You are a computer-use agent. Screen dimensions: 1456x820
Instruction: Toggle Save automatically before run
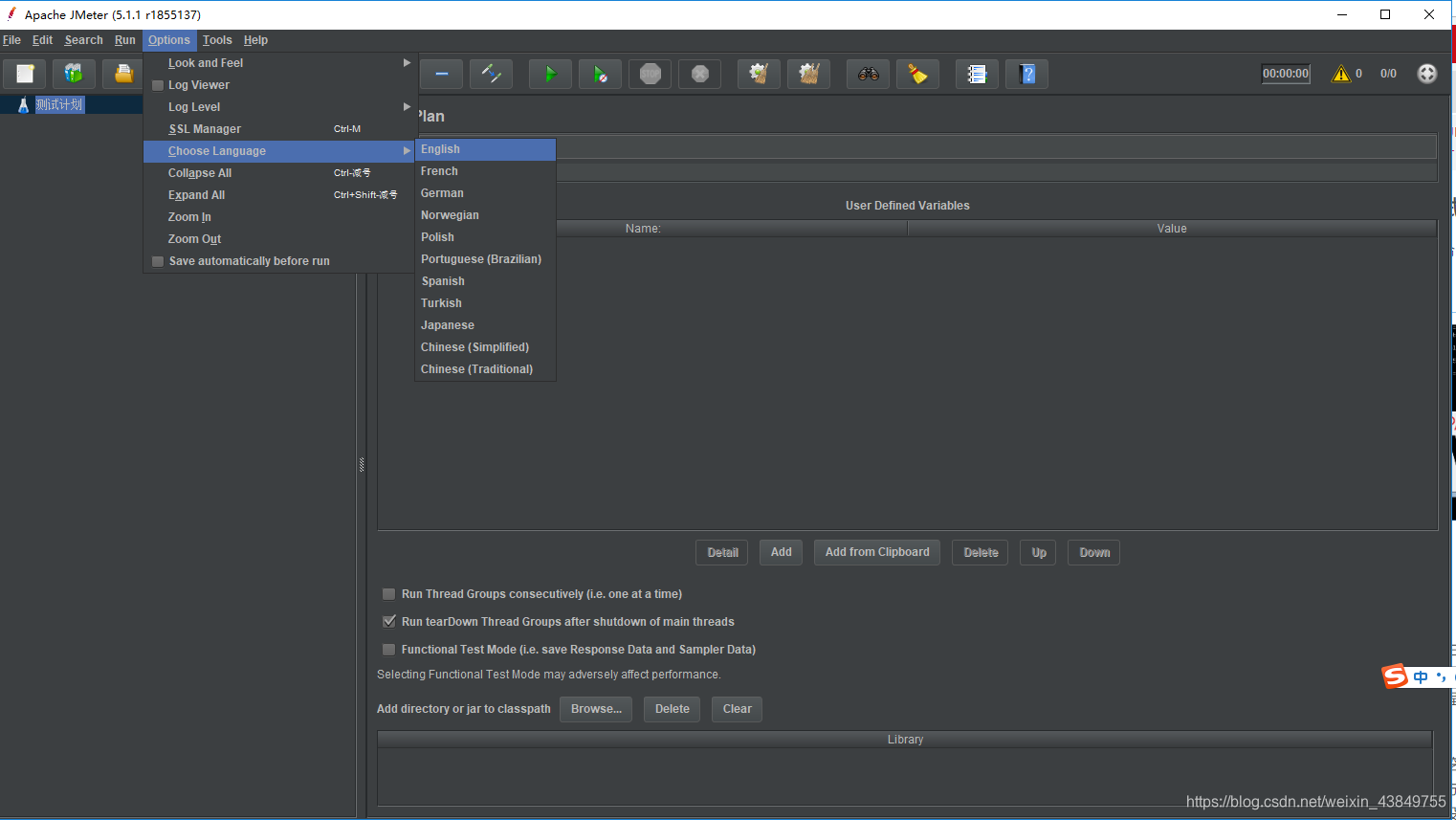[158, 261]
